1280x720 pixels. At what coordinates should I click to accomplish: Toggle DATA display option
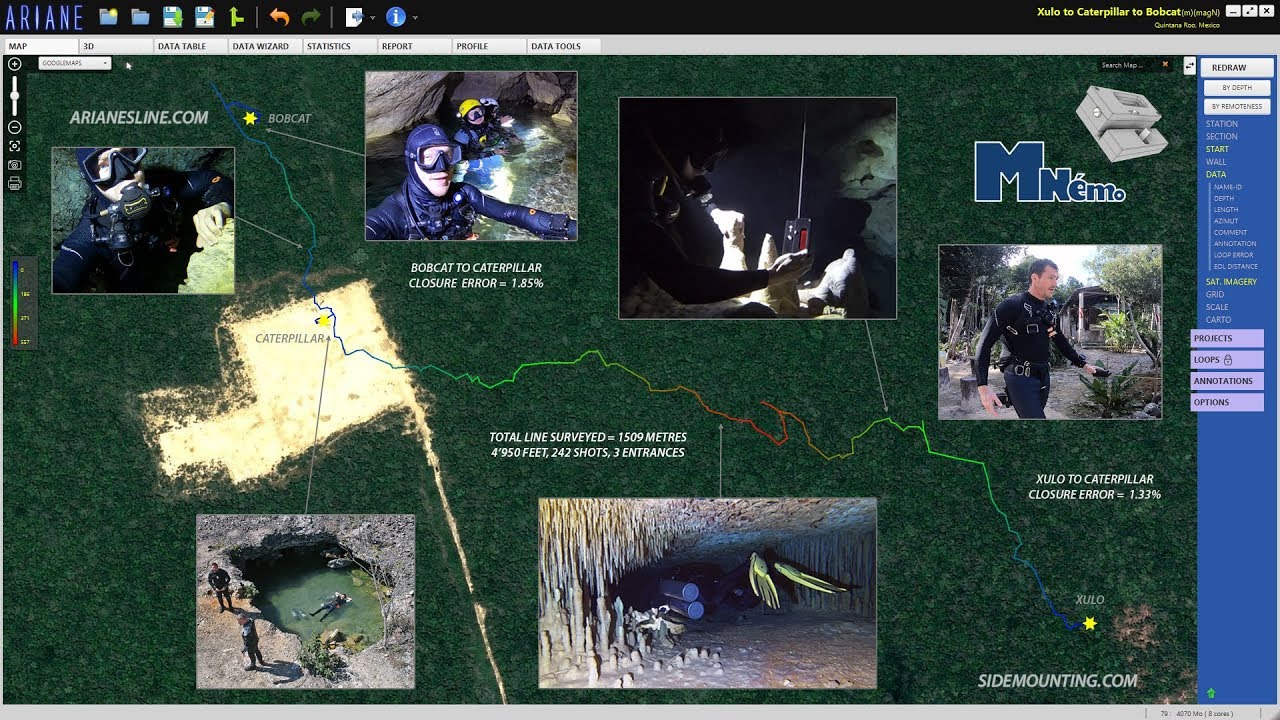click(x=1215, y=174)
